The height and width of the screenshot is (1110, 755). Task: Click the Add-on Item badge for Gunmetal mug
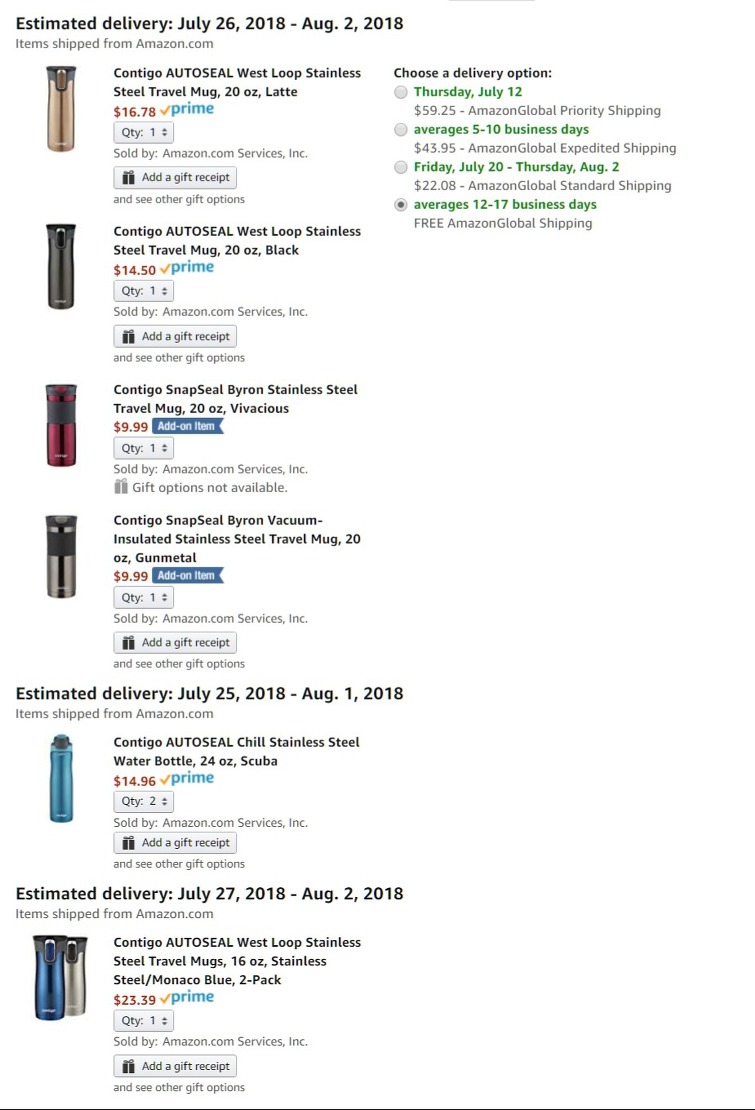[188, 576]
